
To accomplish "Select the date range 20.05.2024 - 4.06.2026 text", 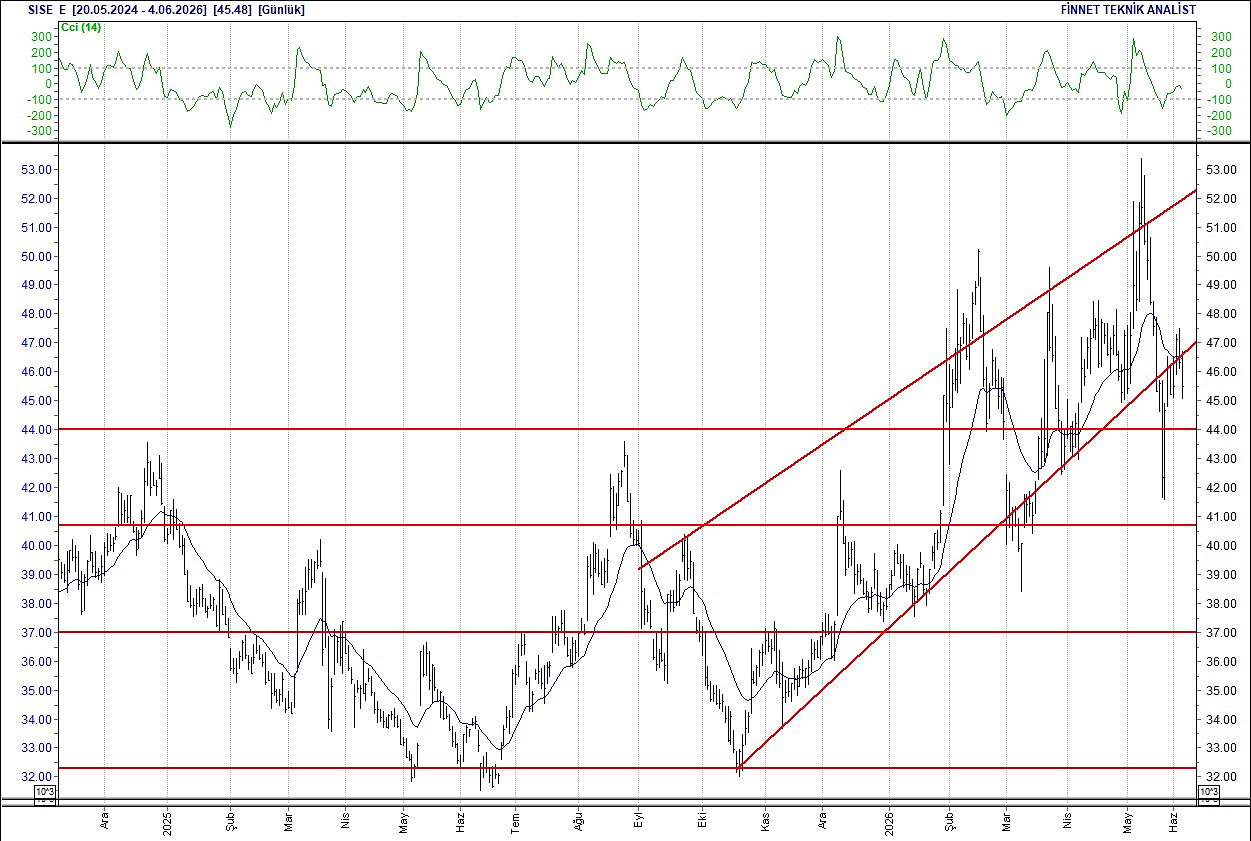I will tap(137, 9).
